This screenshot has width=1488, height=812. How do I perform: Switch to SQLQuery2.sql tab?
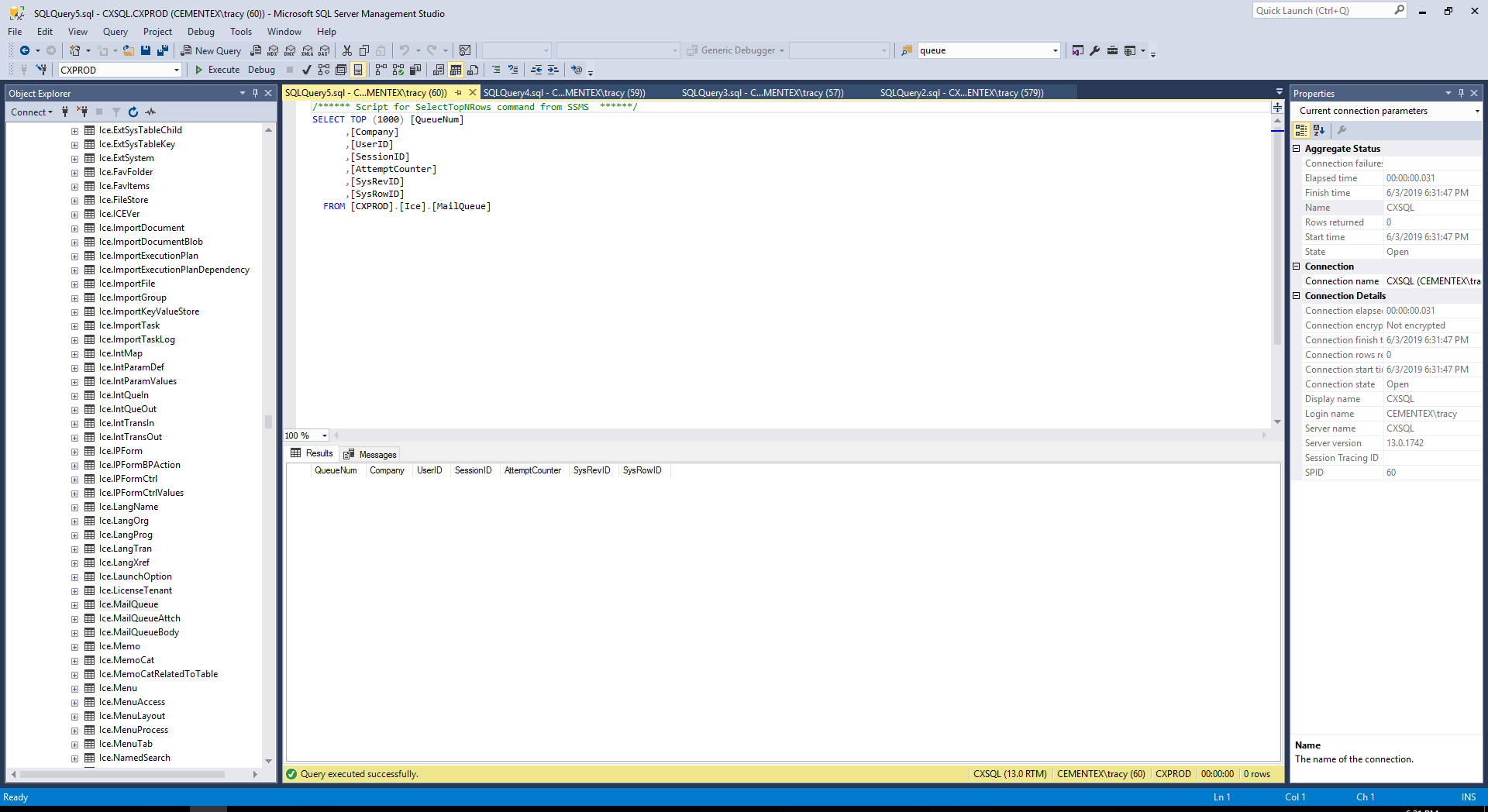[x=962, y=93]
